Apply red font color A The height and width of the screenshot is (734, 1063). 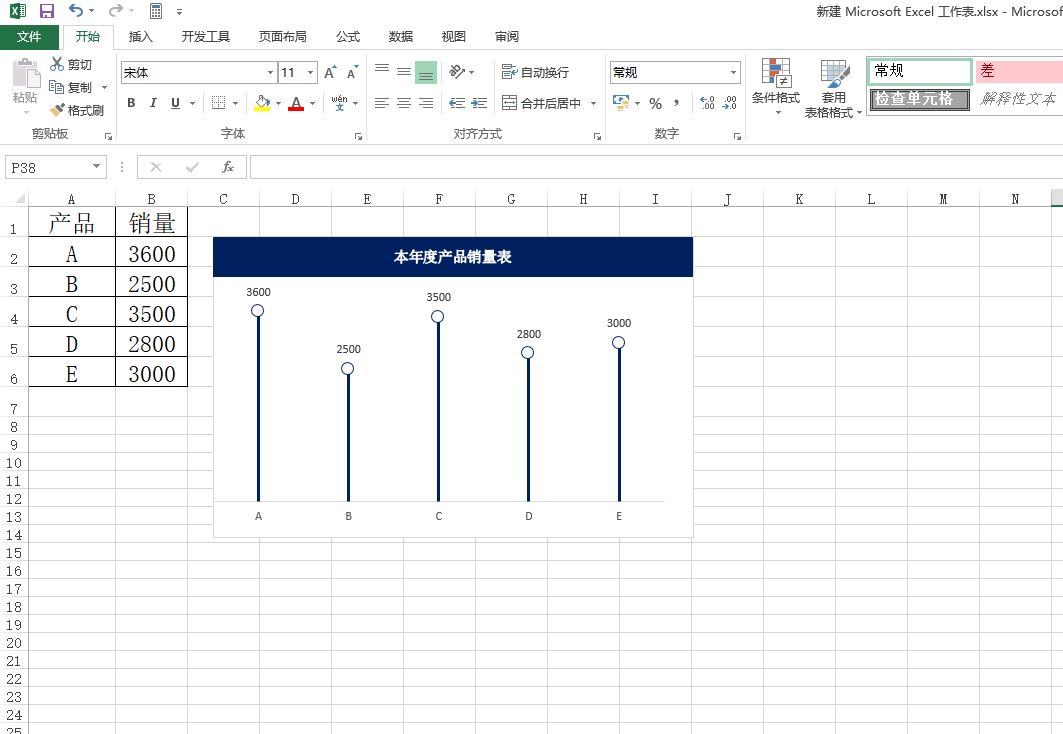tap(296, 103)
